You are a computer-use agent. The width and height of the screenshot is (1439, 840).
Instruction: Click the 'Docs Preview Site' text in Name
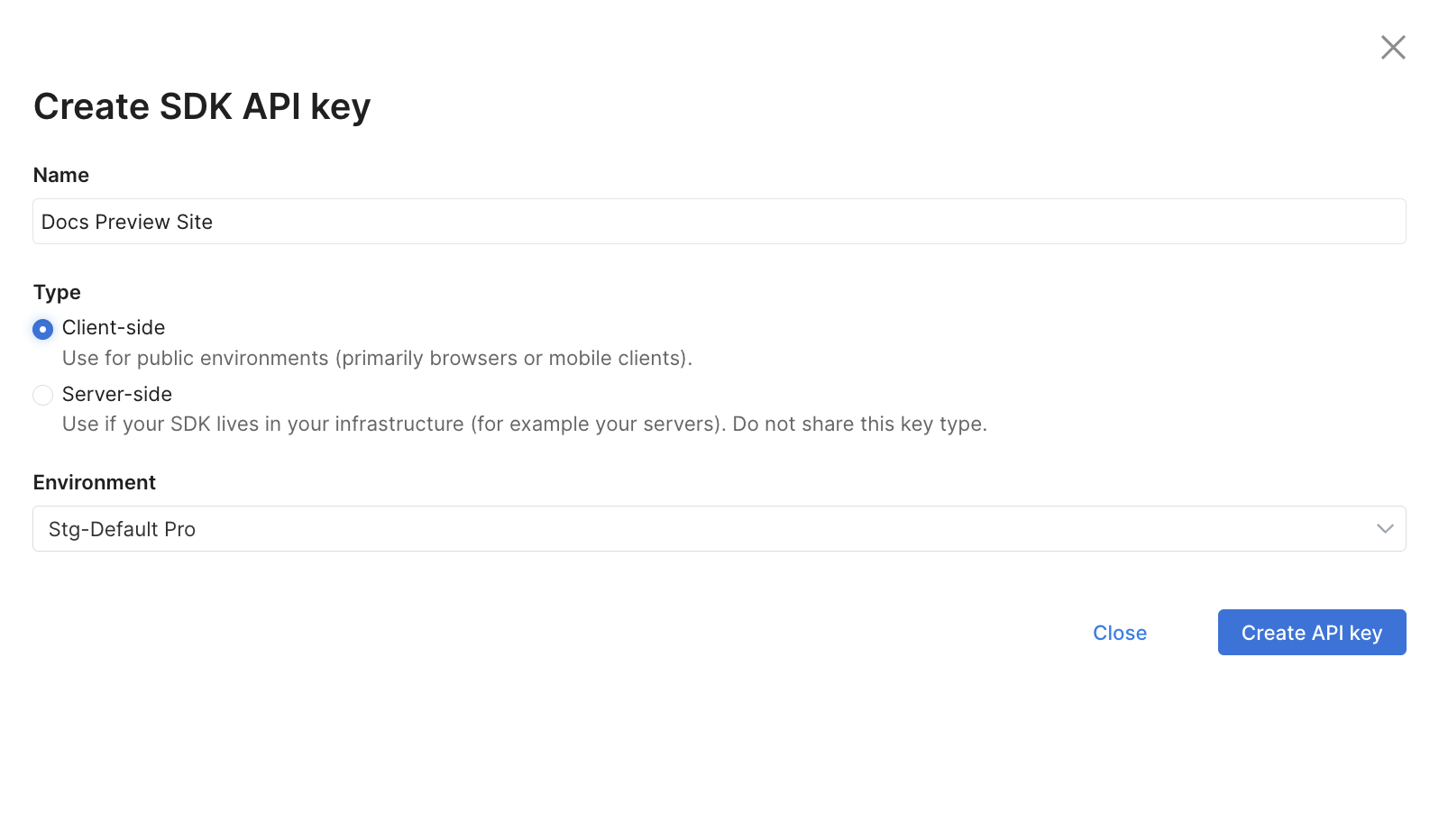point(127,222)
